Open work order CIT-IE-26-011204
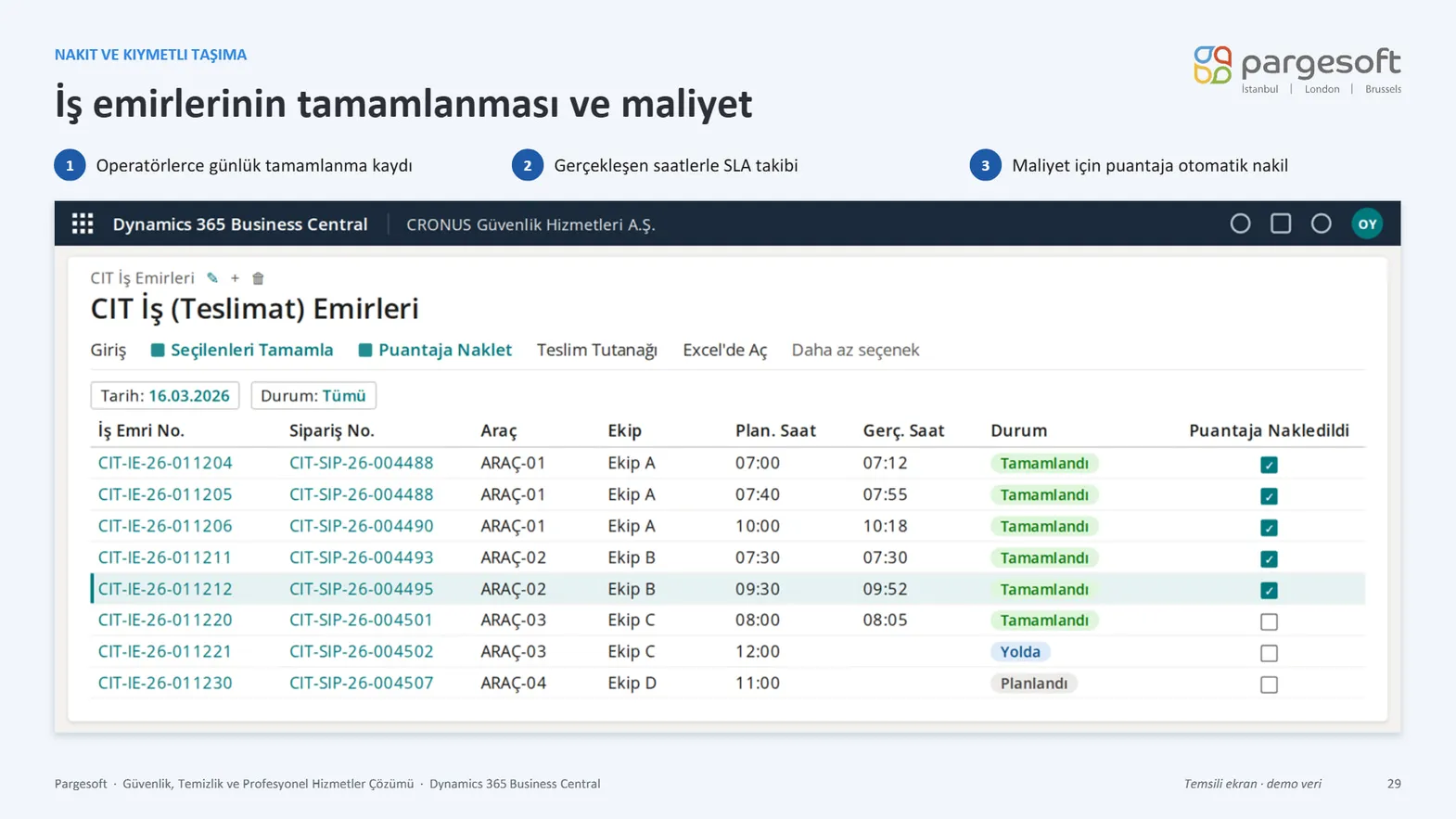The image size is (1456, 819). coord(165,463)
